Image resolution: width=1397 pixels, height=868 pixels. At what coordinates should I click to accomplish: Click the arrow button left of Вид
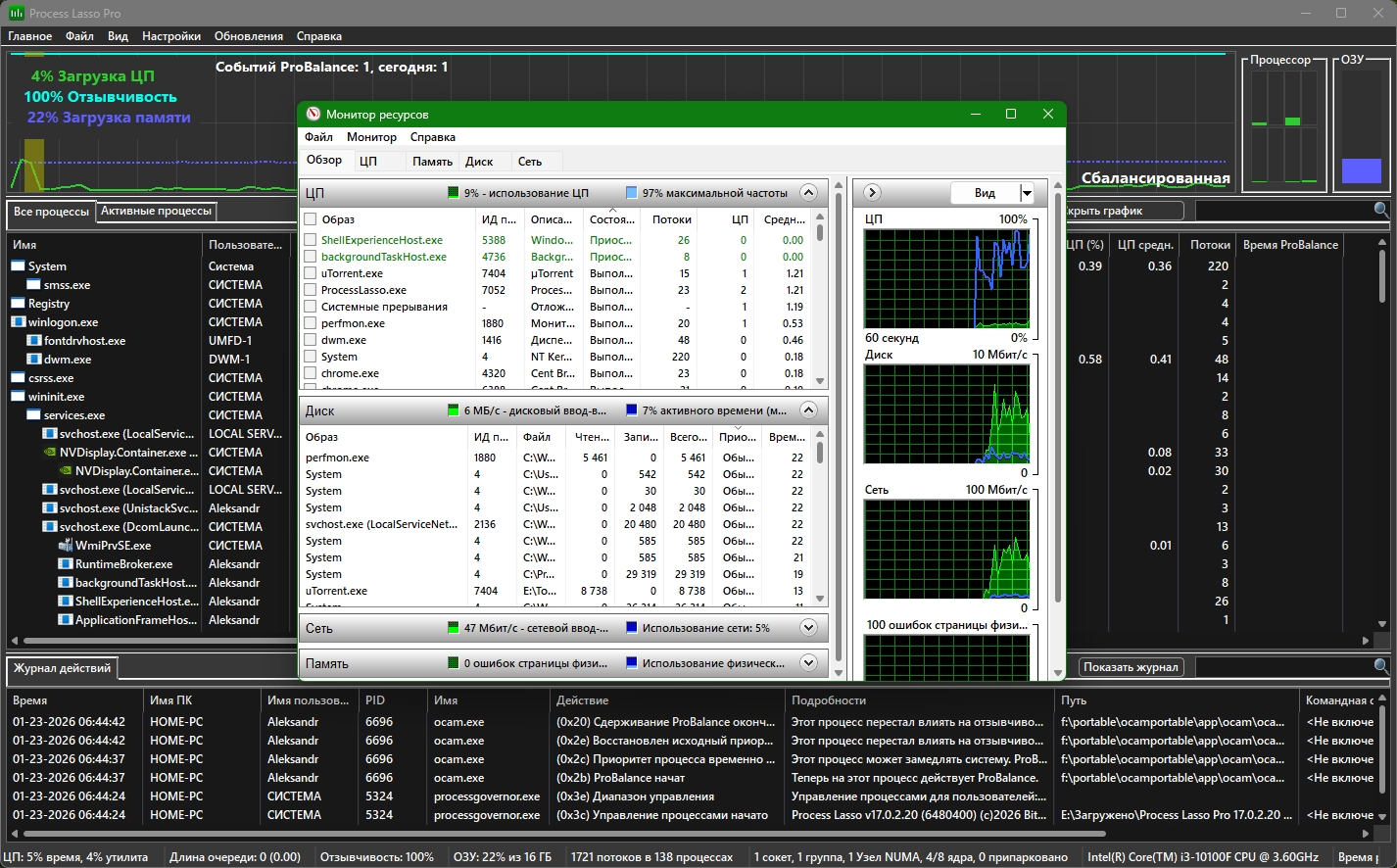click(872, 193)
